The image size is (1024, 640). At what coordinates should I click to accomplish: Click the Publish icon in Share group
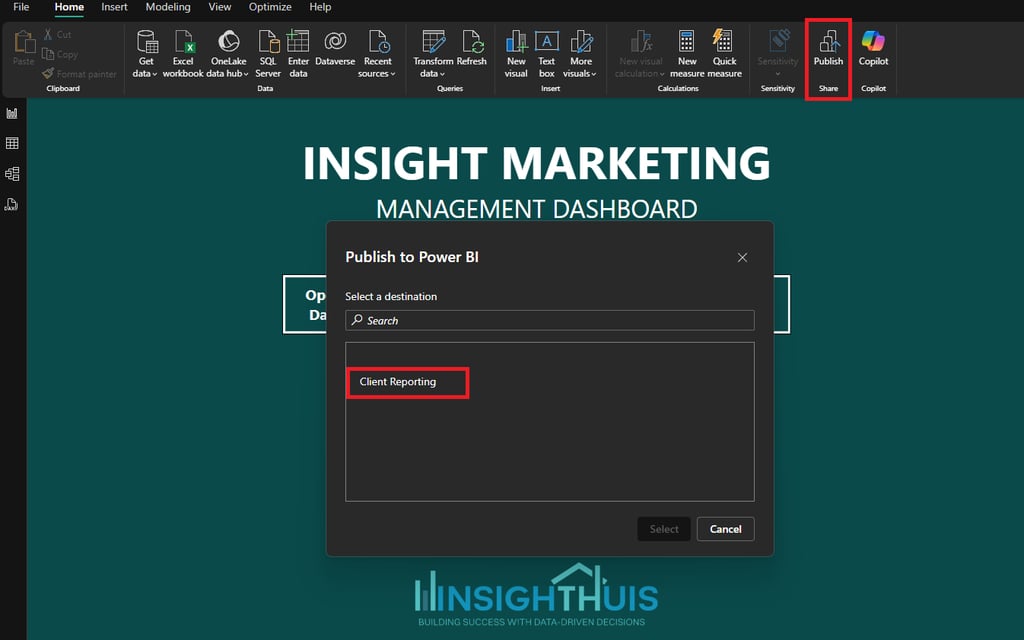coord(828,42)
